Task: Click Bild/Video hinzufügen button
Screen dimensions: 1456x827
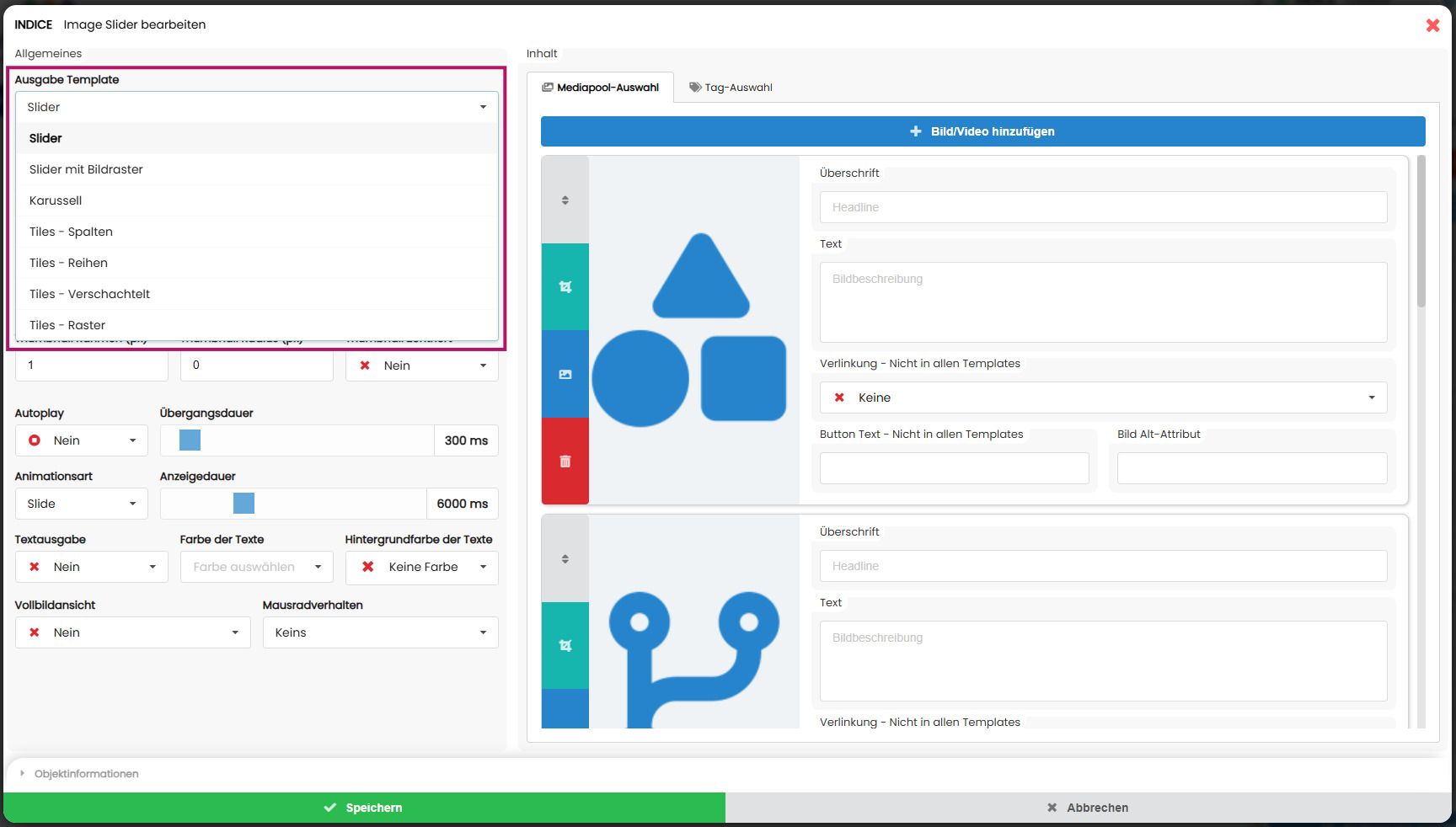Action: (x=982, y=131)
